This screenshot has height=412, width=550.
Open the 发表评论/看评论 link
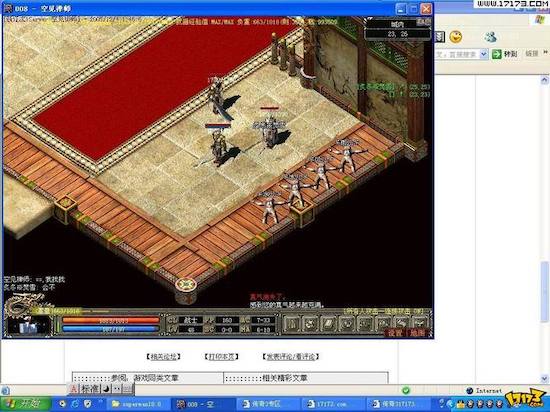click(291, 357)
